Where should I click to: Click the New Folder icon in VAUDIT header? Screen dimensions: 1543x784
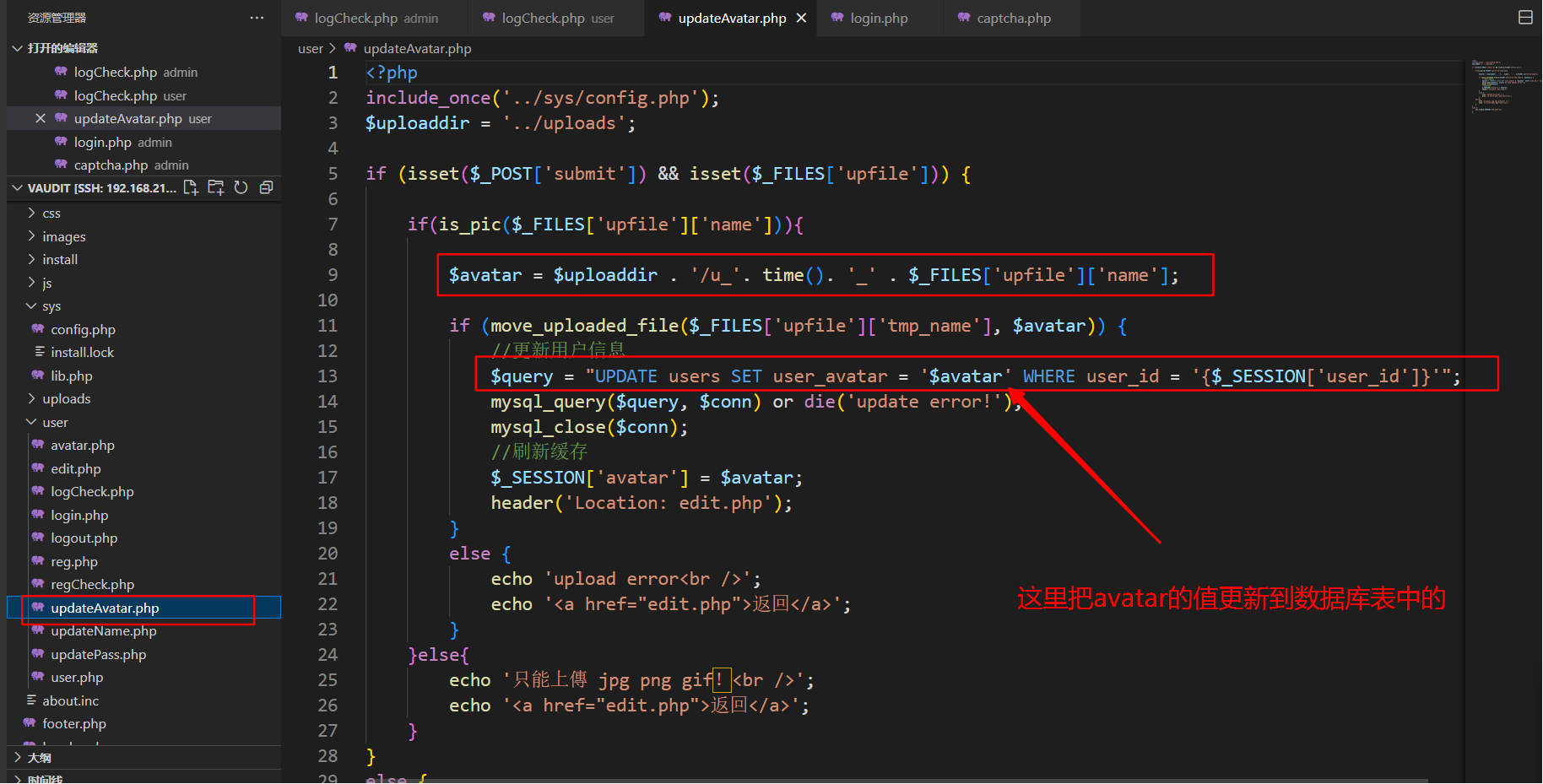(216, 187)
